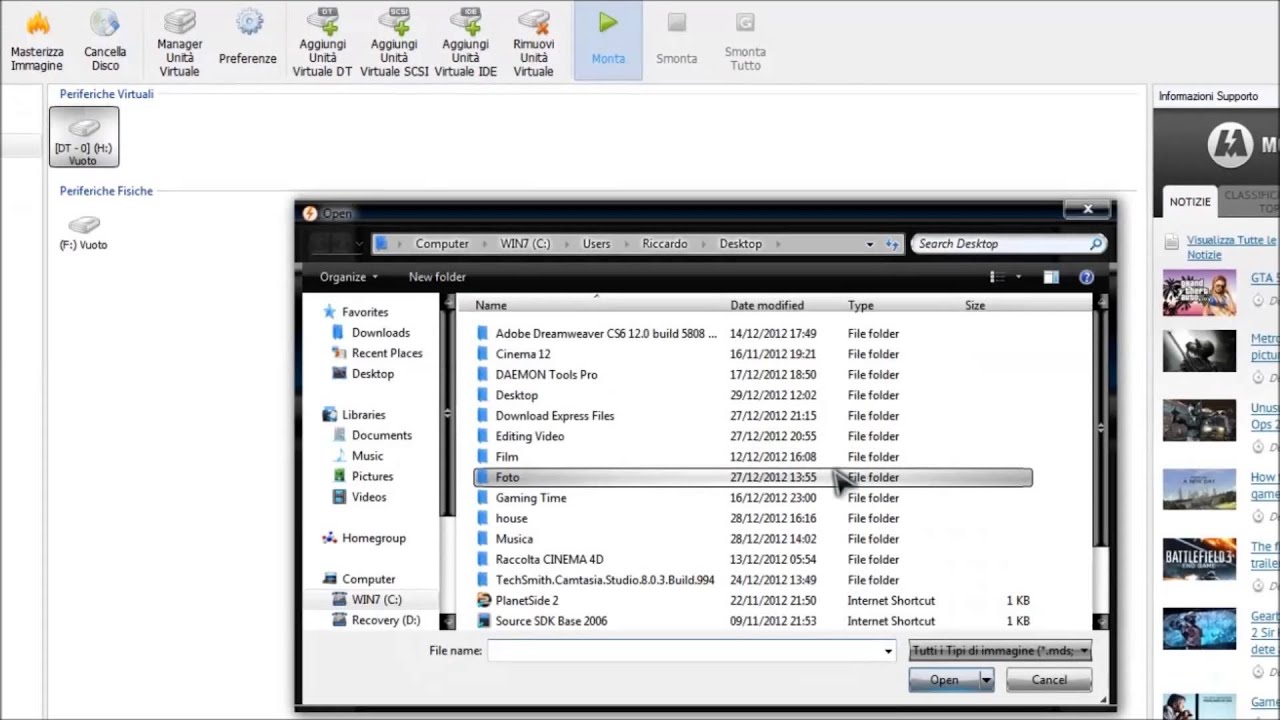This screenshot has width=1280, height=720.
Task: Select WIN7 (C:) drive in sidebar
Action: click(367, 599)
